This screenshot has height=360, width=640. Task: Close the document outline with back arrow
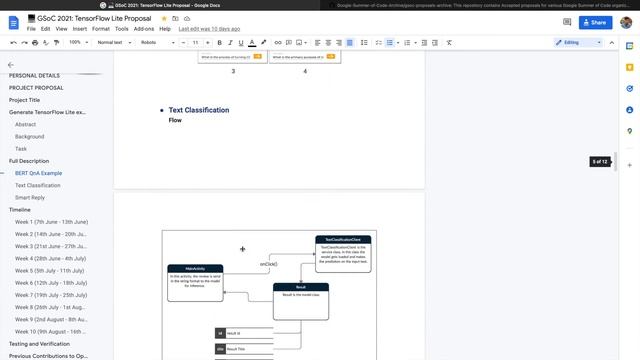[x=11, y=65]
